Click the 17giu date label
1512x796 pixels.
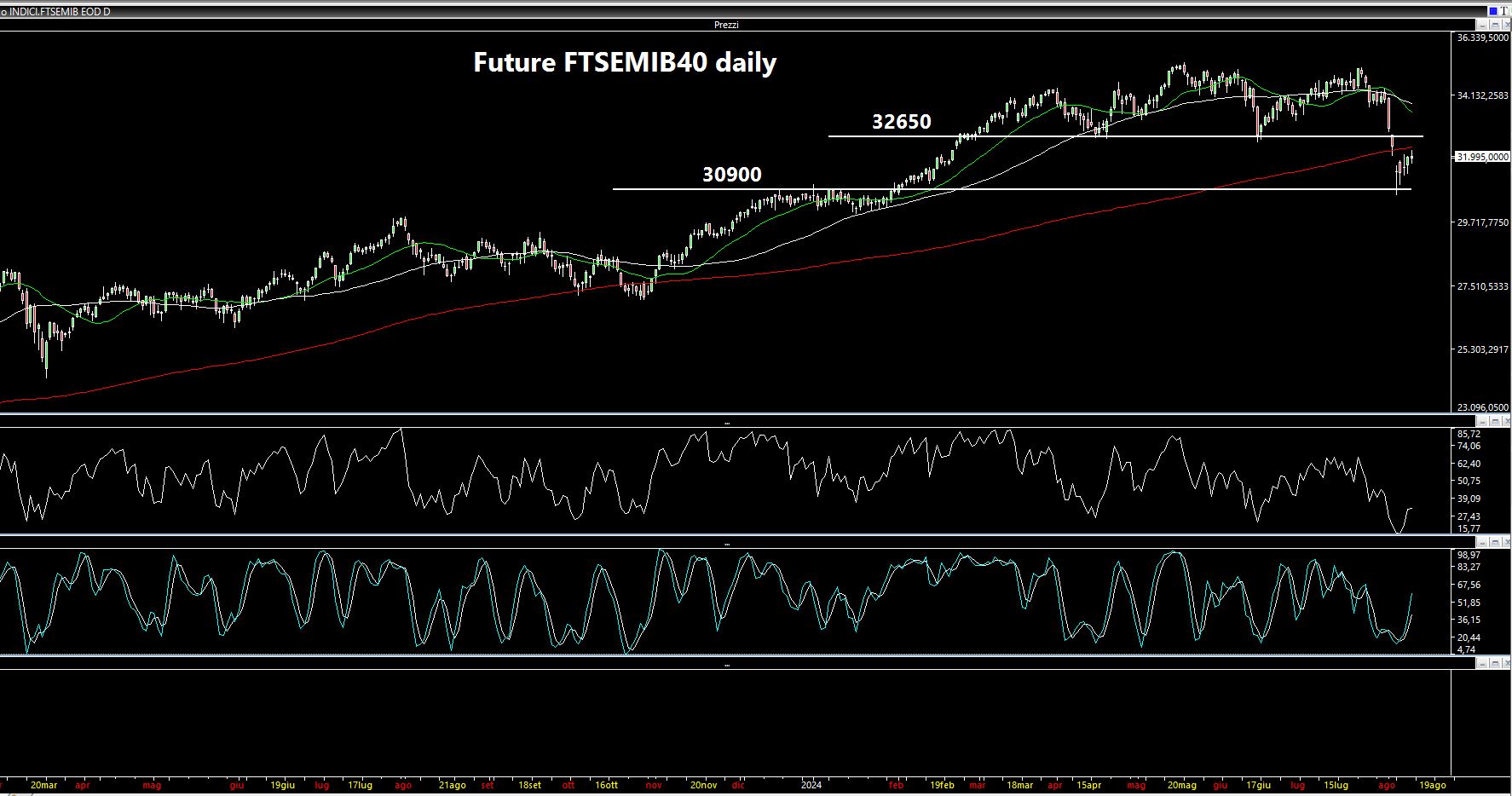1258,785
